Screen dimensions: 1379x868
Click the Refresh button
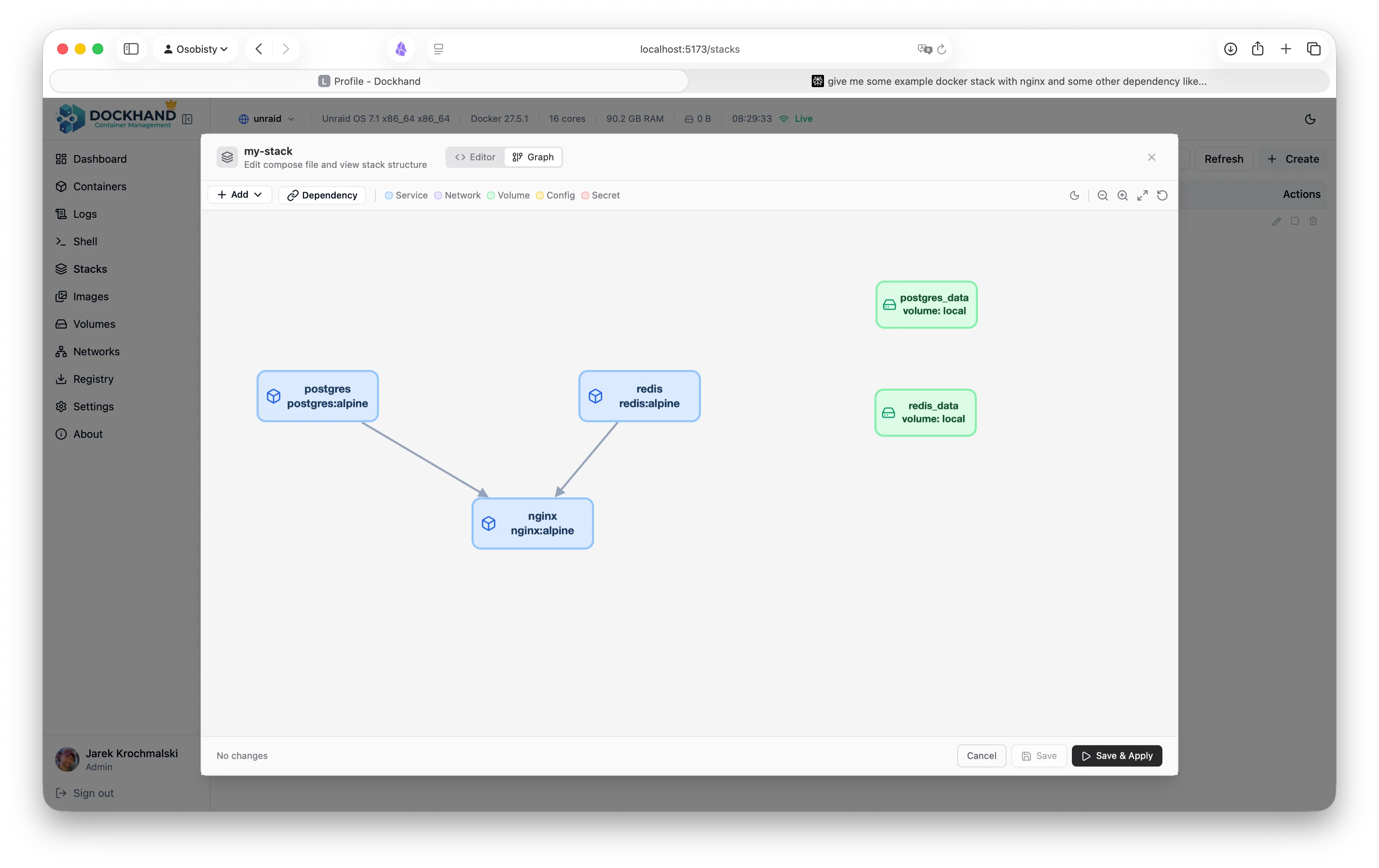click(x=1223, y=159)
